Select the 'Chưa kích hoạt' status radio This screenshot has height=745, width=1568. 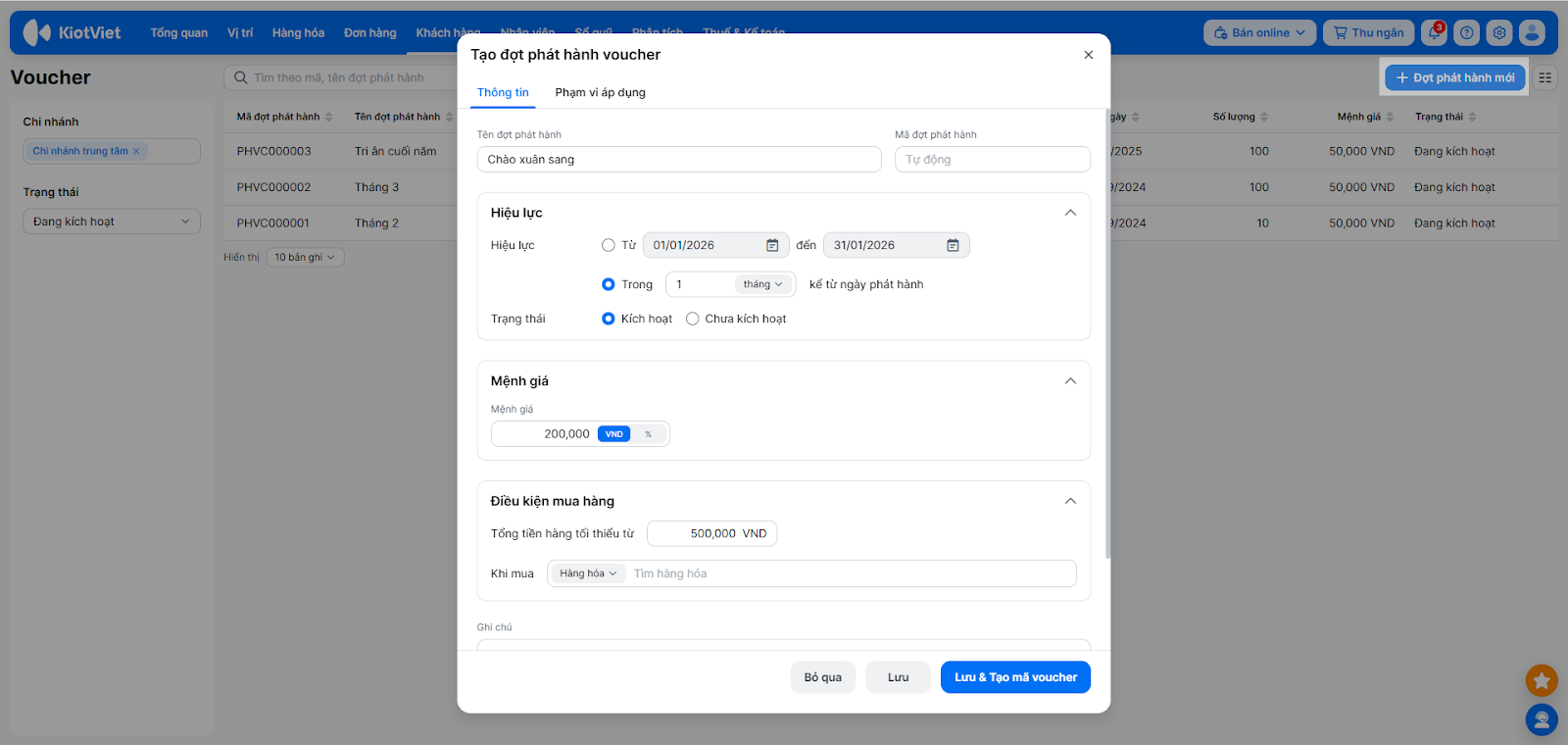point(693,319)
